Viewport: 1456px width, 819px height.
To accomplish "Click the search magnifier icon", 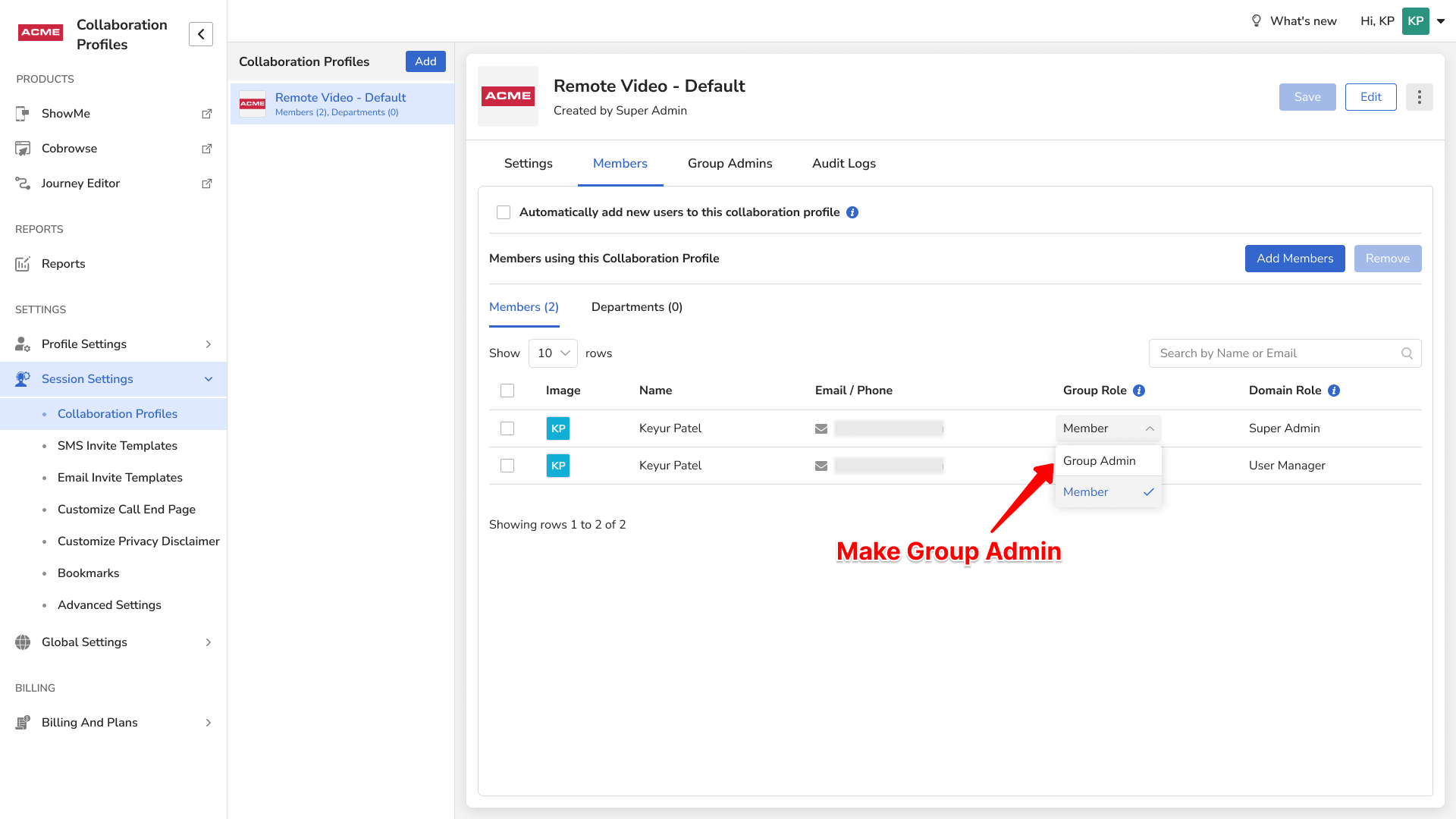I will click(1407, 353).
